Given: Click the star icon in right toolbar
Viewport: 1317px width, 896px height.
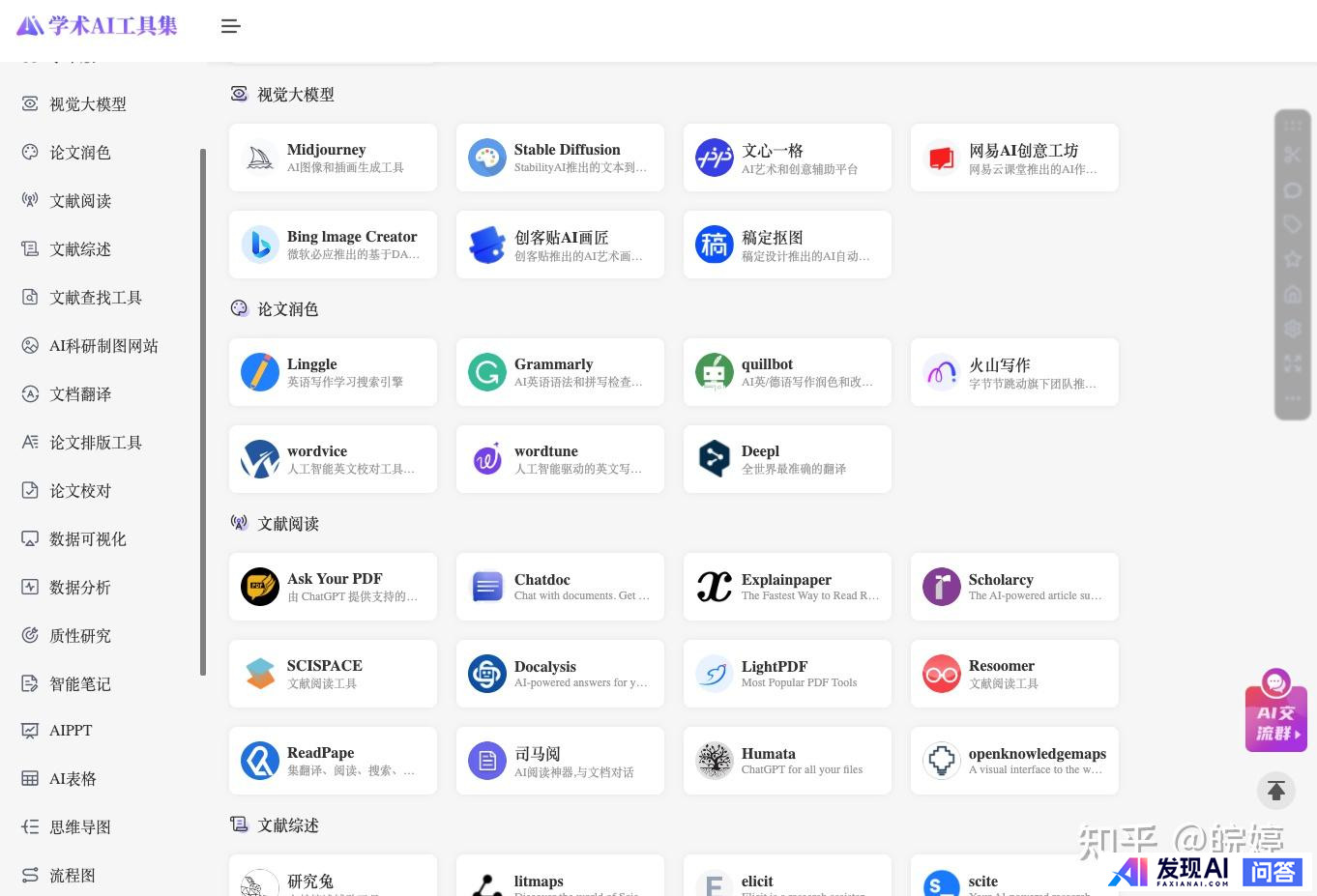Looking at the screenshot, I should click(1293, 259).
